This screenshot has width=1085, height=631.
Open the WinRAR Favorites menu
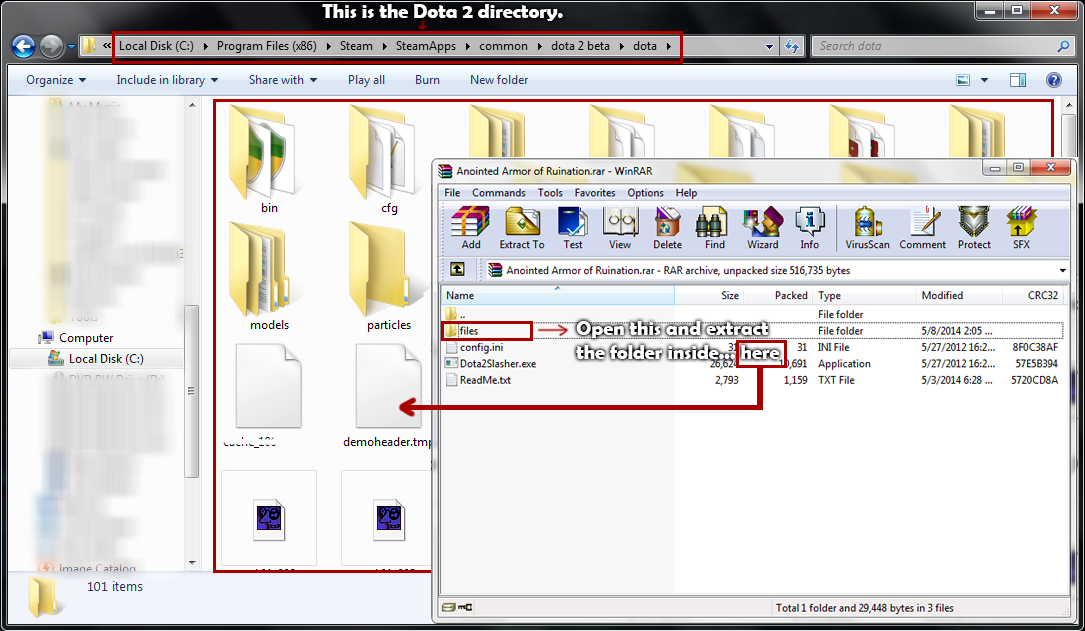pyautogui.click(x=594, y=193)
